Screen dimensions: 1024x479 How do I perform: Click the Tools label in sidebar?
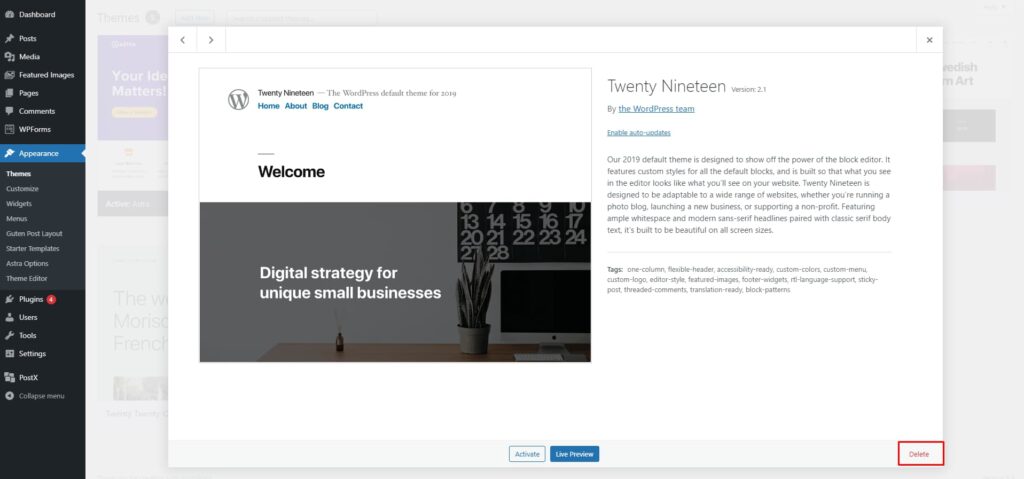coord(27,335)
